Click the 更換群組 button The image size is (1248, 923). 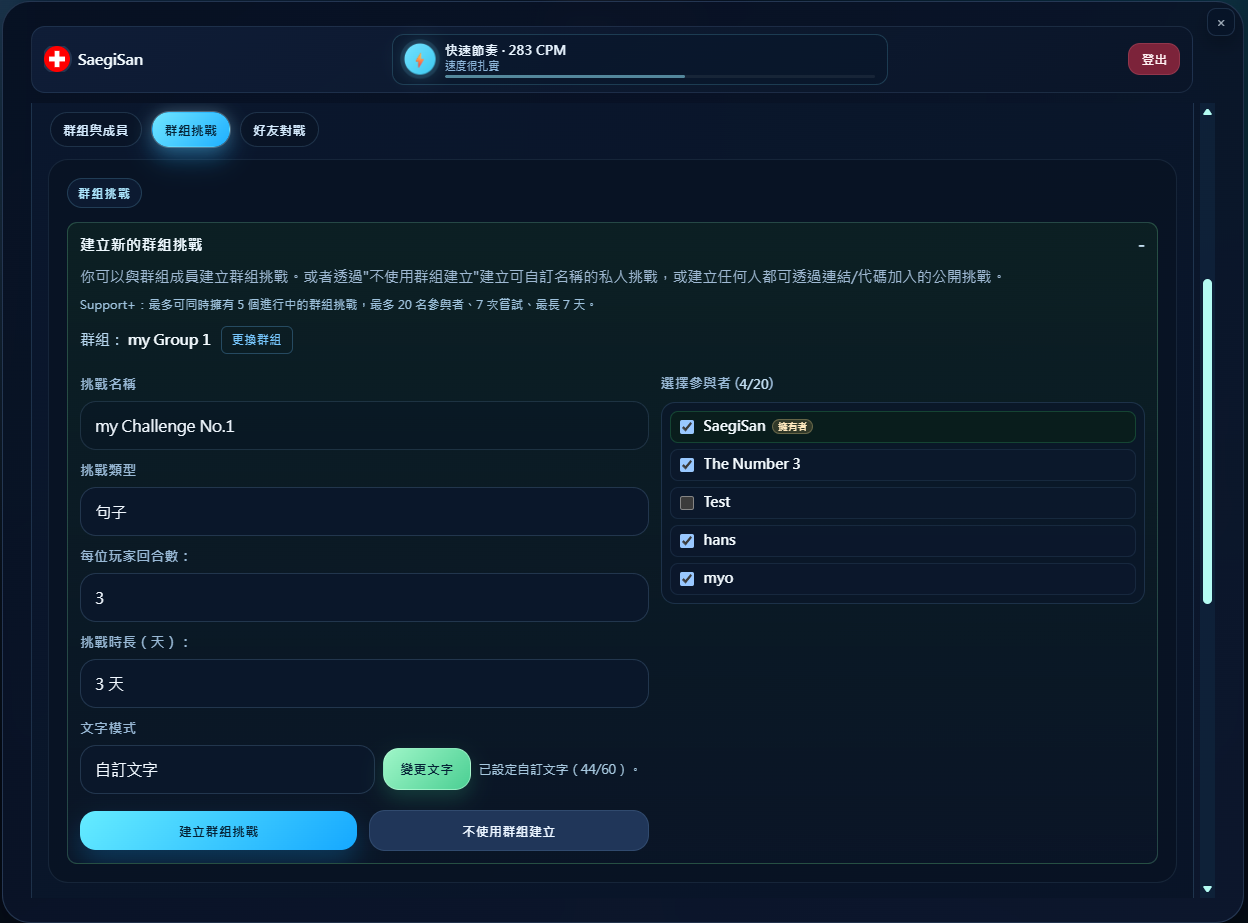[x=257, y=340]
